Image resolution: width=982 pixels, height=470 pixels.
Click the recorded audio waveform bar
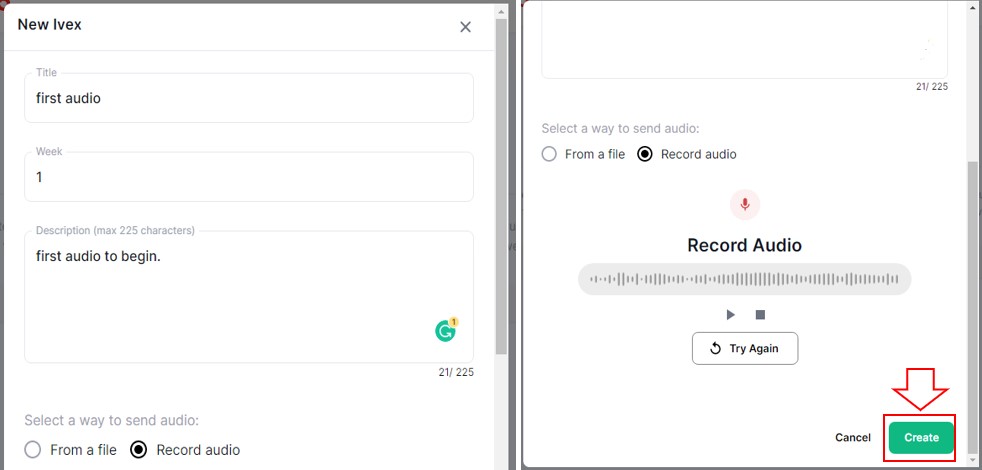744,279
